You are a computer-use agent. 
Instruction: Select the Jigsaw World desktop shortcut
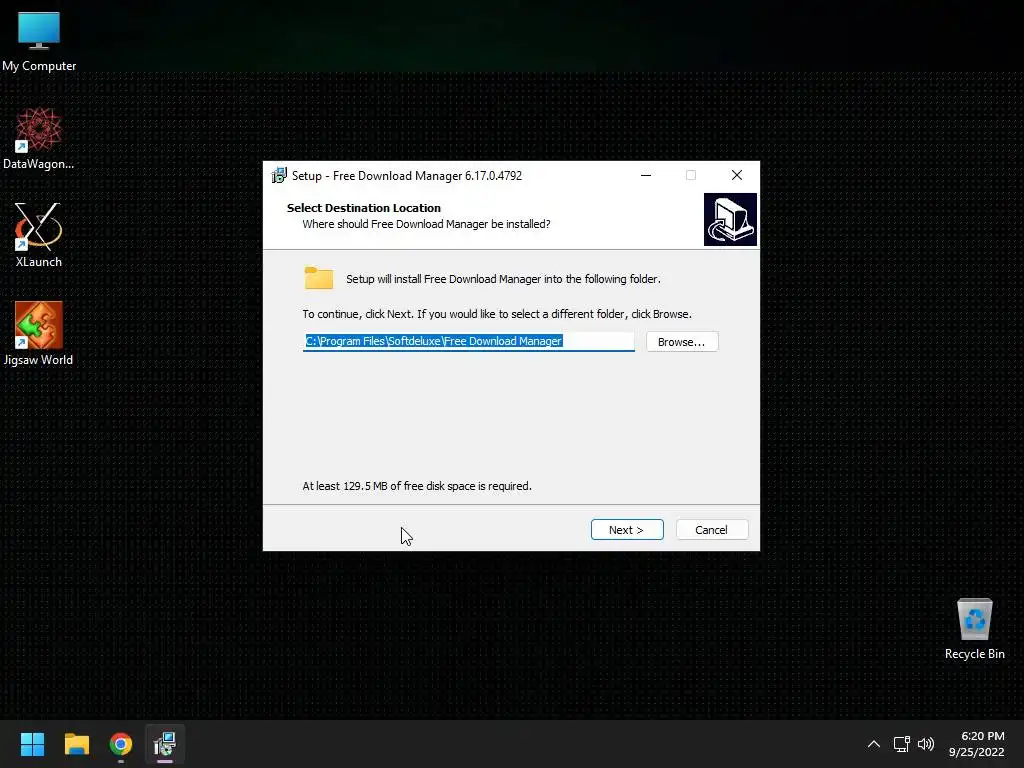coord(39,333)
